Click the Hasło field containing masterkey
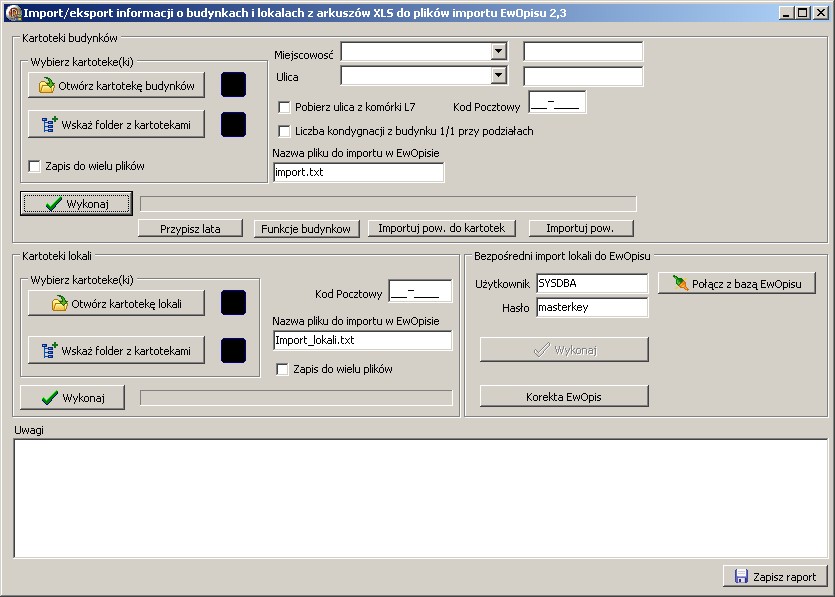The image size is (835, 597). tap(592, 307)
